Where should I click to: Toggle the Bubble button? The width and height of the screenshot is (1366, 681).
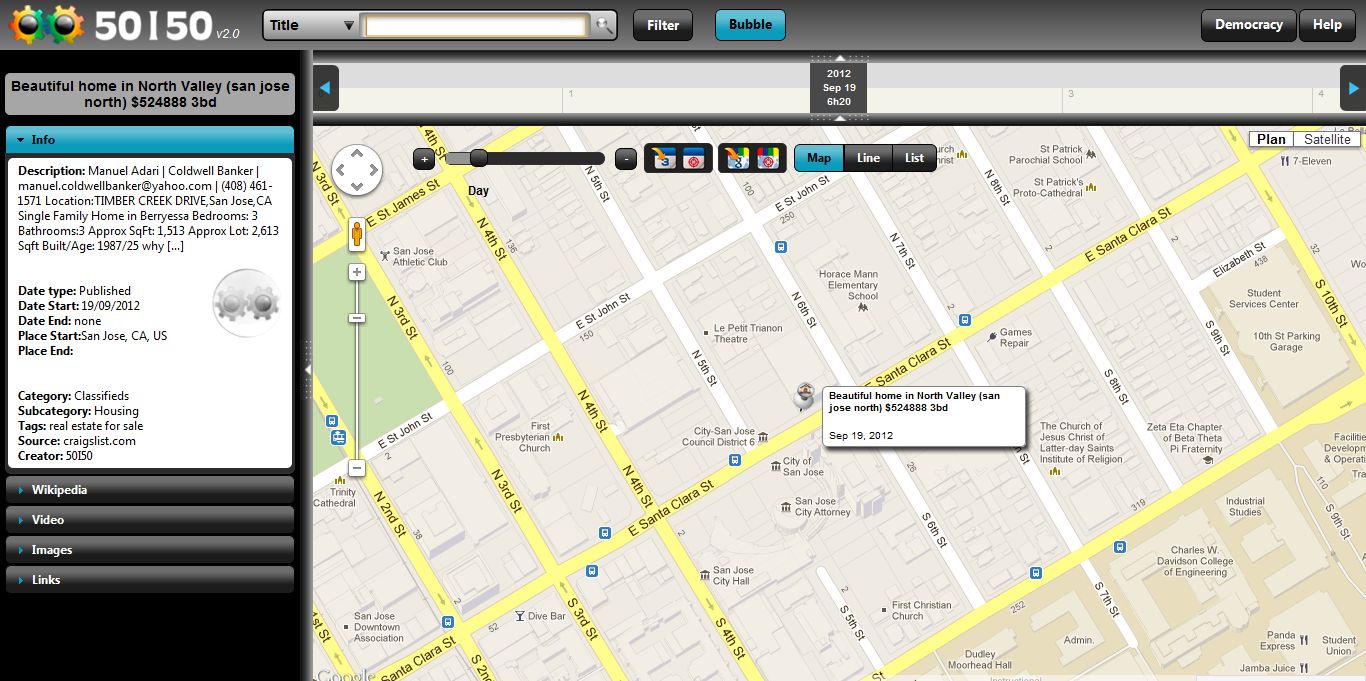pos(750,25)
